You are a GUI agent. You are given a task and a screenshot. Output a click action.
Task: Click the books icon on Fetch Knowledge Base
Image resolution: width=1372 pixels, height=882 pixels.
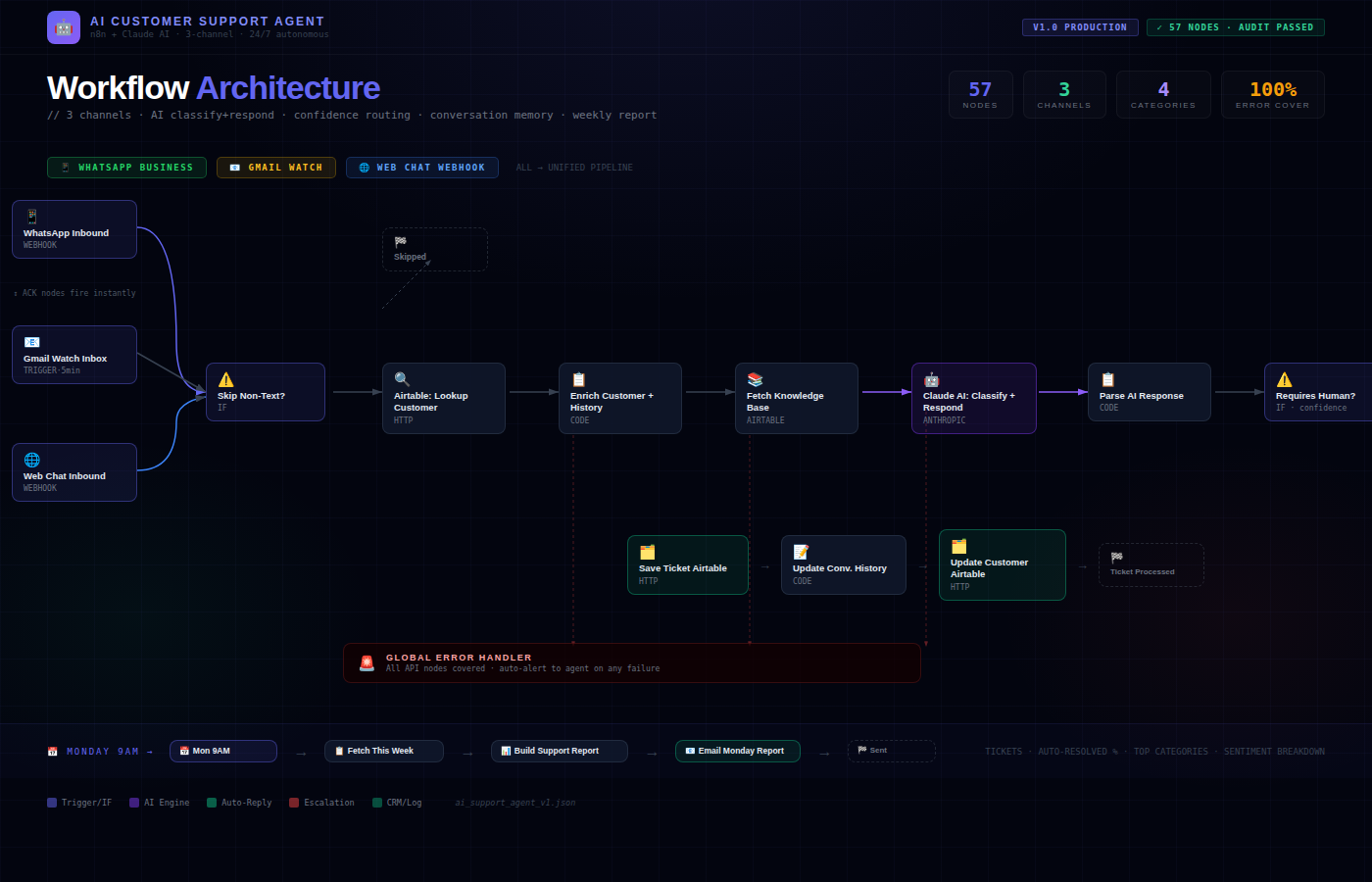755,379
